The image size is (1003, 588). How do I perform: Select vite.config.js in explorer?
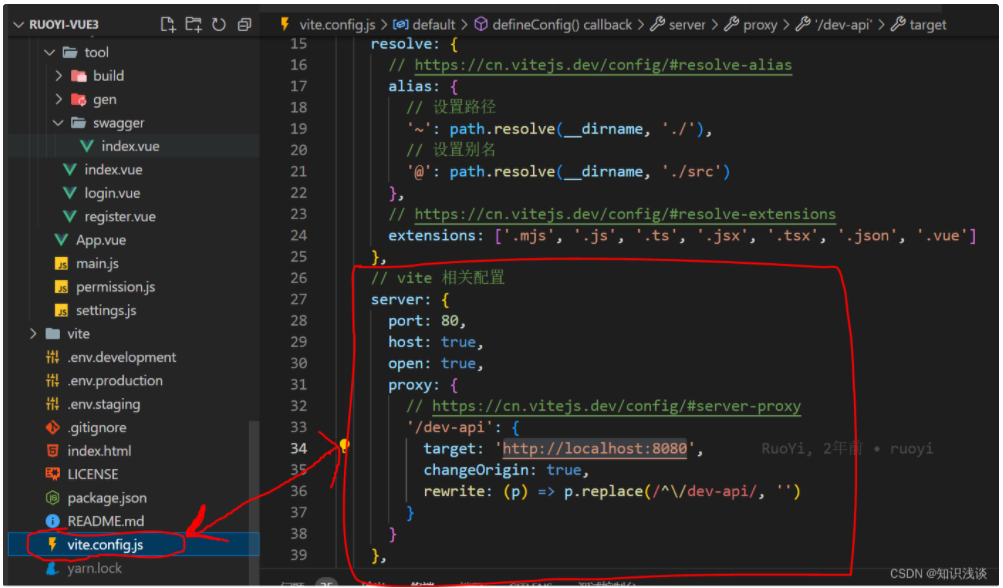[x=134, y=544]
